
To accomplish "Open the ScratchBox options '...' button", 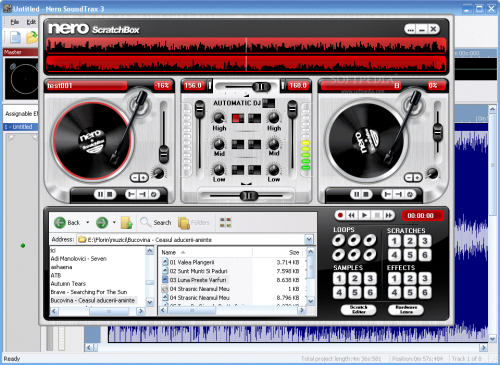I will pyautogui.click(x=410, y=30).
